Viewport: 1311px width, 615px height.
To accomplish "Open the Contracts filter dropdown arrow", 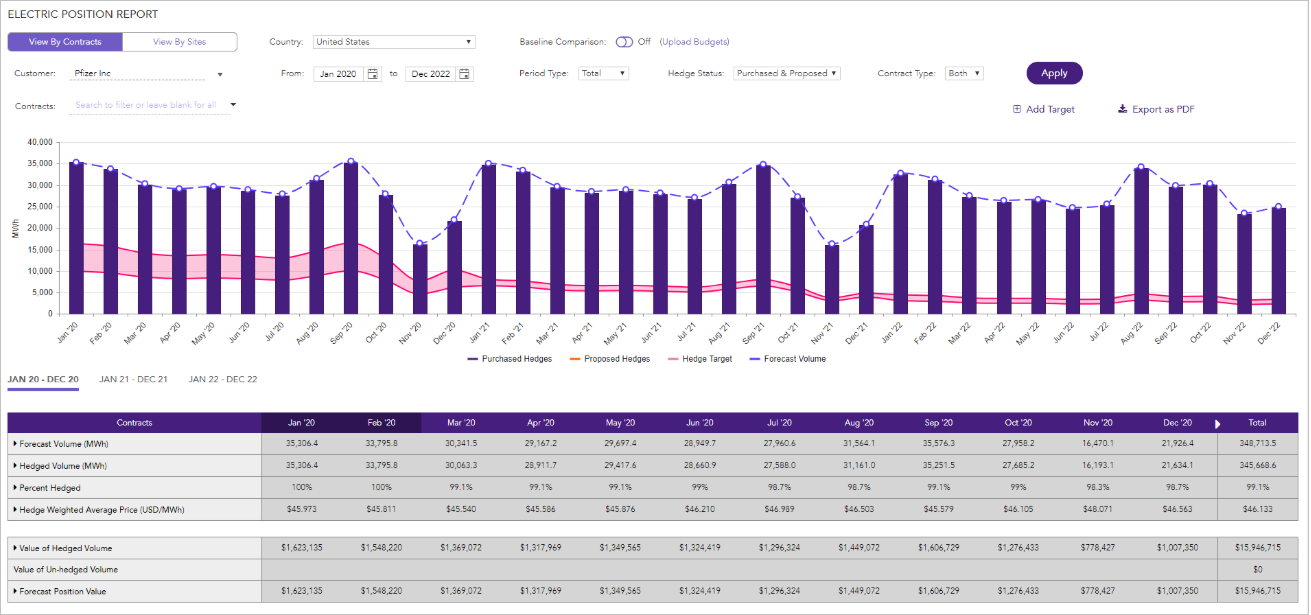I will (233, 104).
